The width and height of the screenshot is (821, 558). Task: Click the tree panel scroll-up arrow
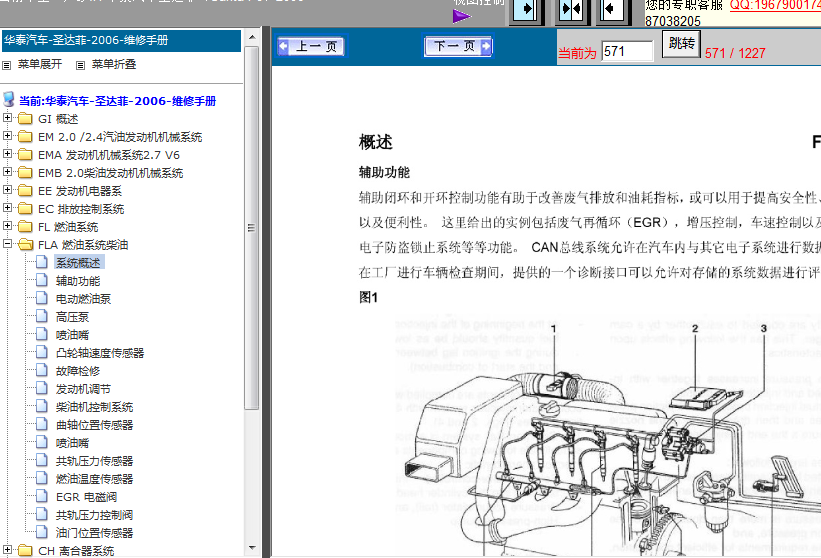pyautogui.click(x=252, y=37)
